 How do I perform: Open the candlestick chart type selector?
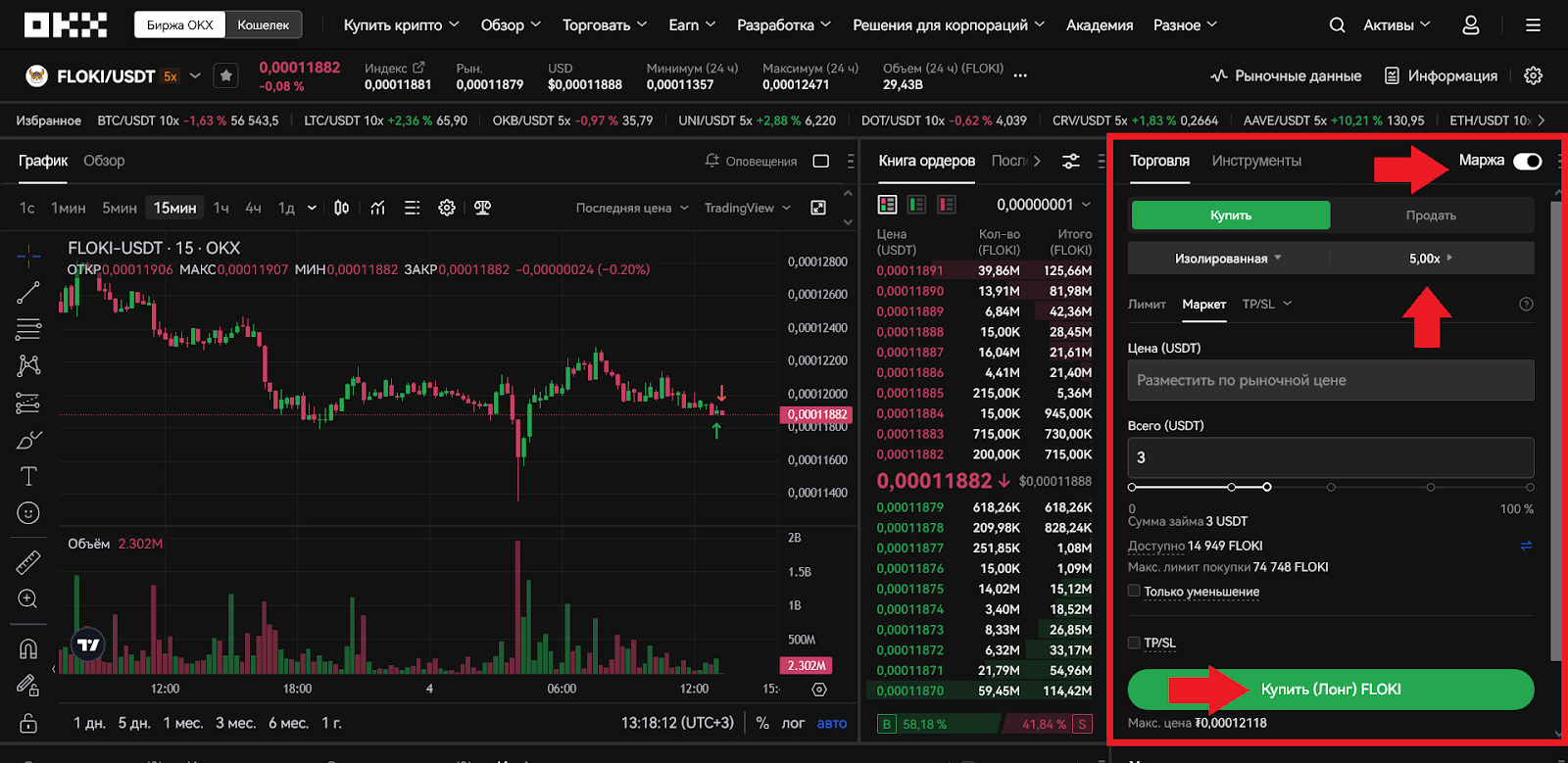click(342, 208)
